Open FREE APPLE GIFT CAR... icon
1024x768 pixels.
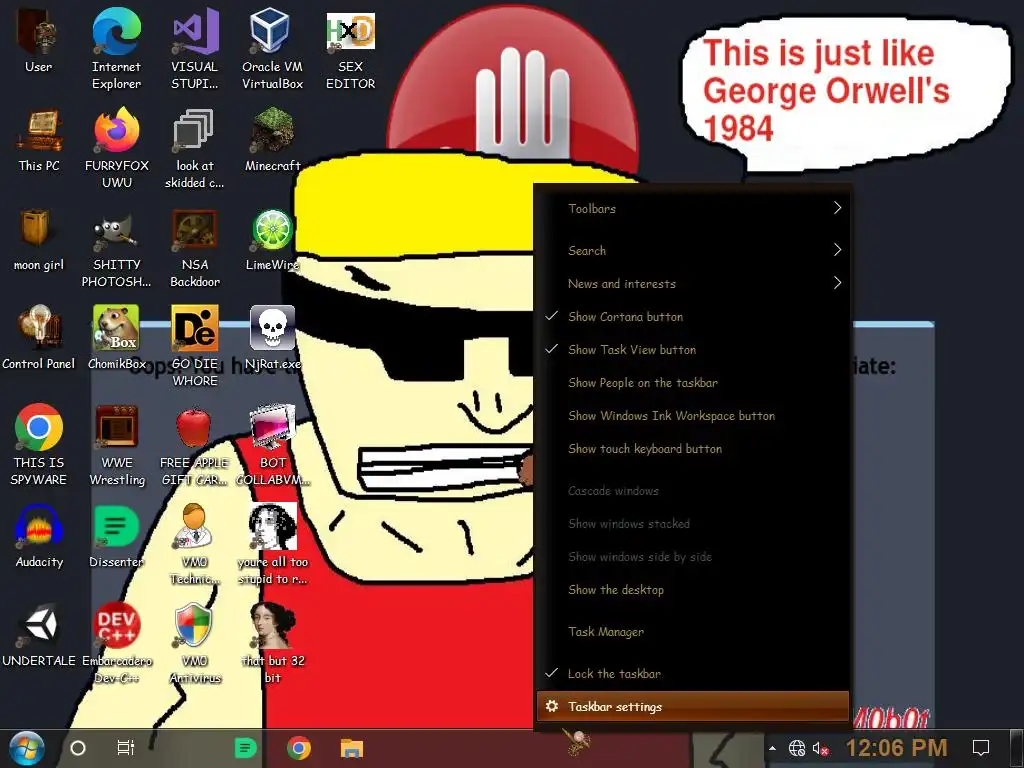[195, 445]
